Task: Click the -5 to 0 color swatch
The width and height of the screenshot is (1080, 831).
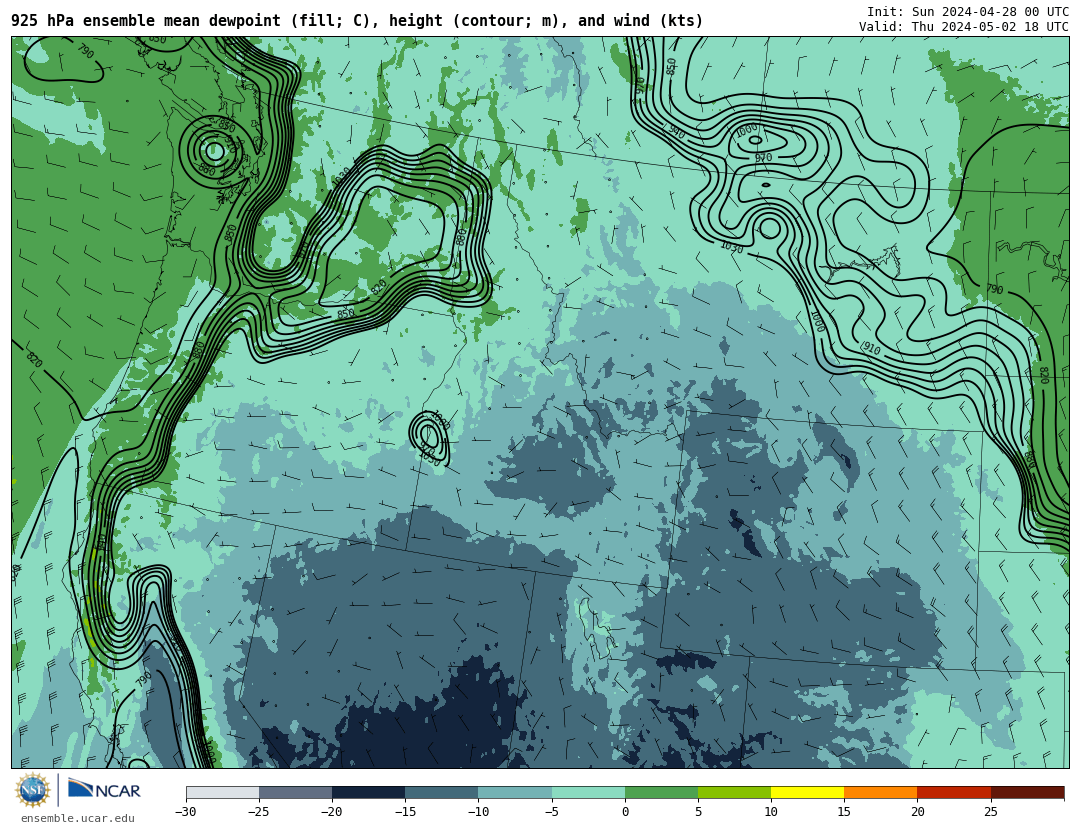Action: point(588,792)
